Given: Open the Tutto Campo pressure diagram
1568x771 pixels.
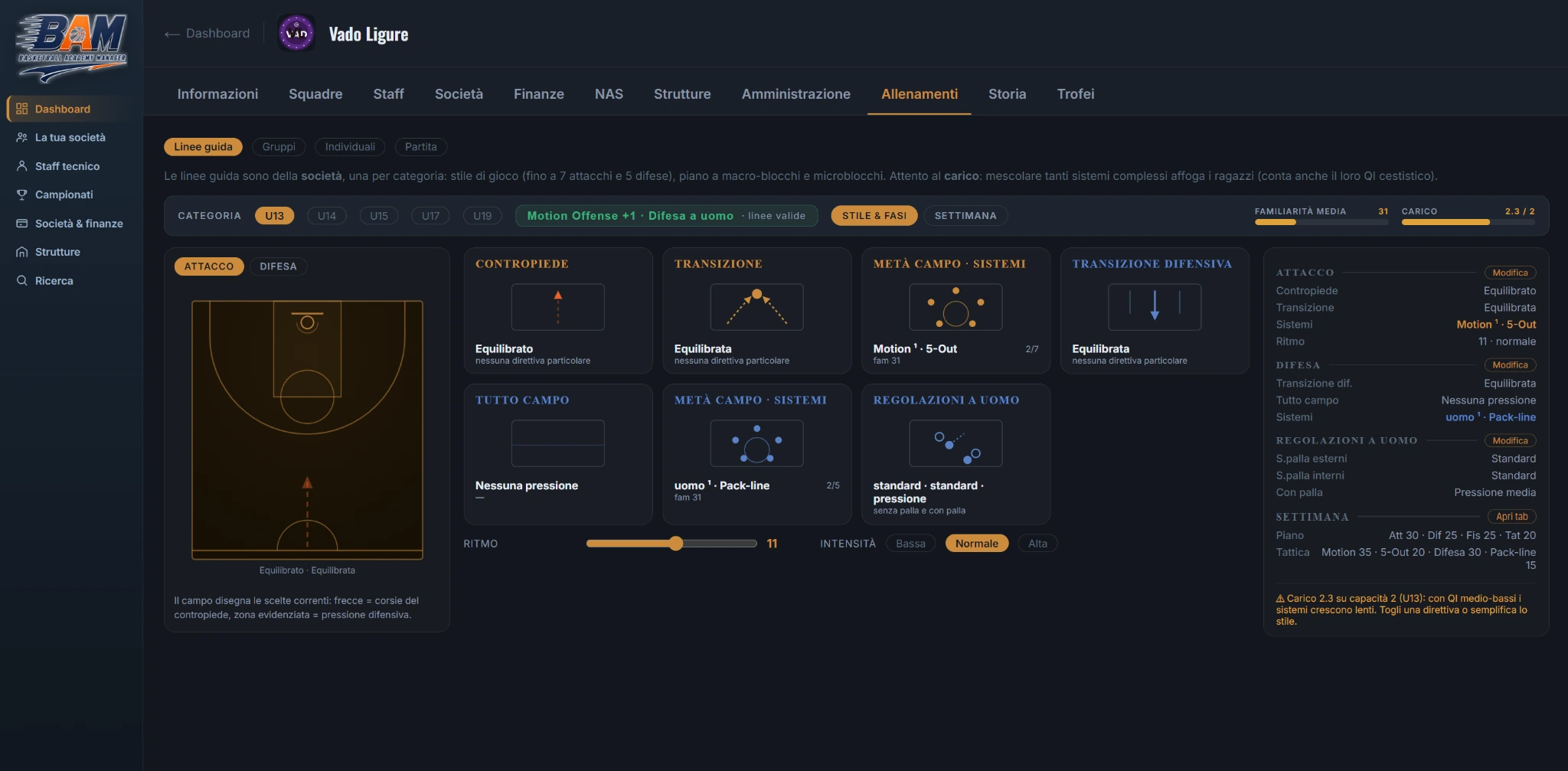Looking at the screenshot, I should click(557, 443).
